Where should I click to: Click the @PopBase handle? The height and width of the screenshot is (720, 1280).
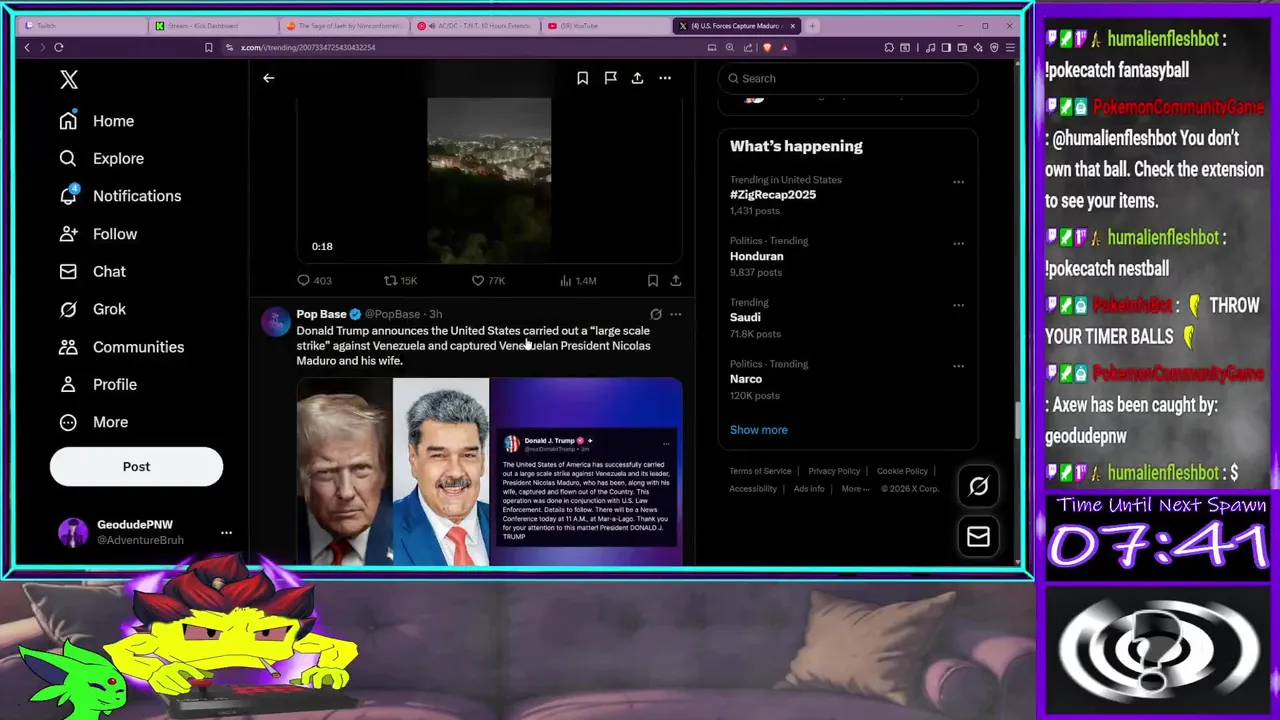pos(392,314)
